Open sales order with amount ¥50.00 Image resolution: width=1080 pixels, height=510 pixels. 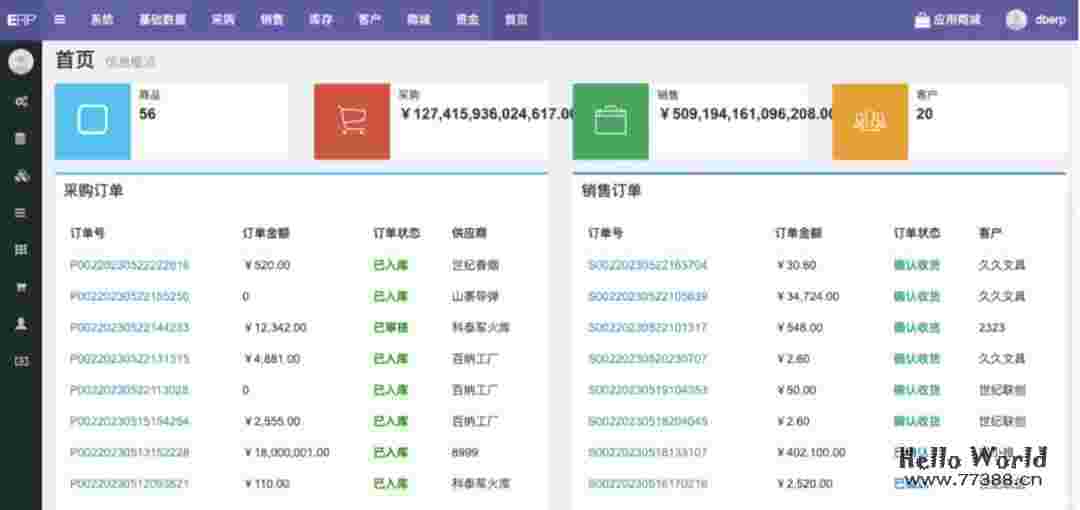(x=647, y=390)
